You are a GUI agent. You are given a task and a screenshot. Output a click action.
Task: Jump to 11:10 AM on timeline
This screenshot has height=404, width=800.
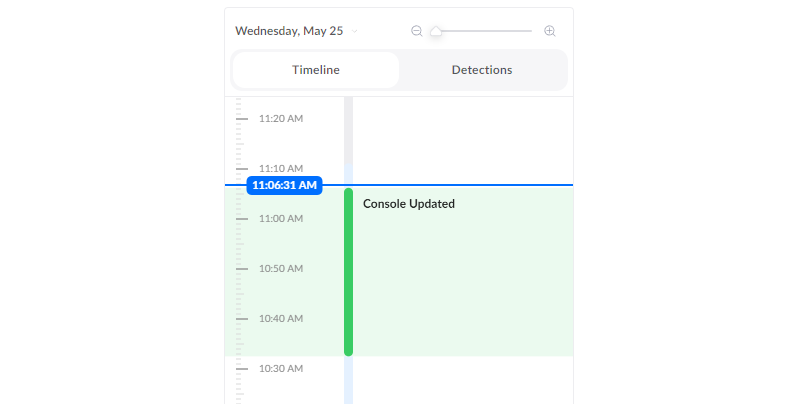[x=281, y=168]
